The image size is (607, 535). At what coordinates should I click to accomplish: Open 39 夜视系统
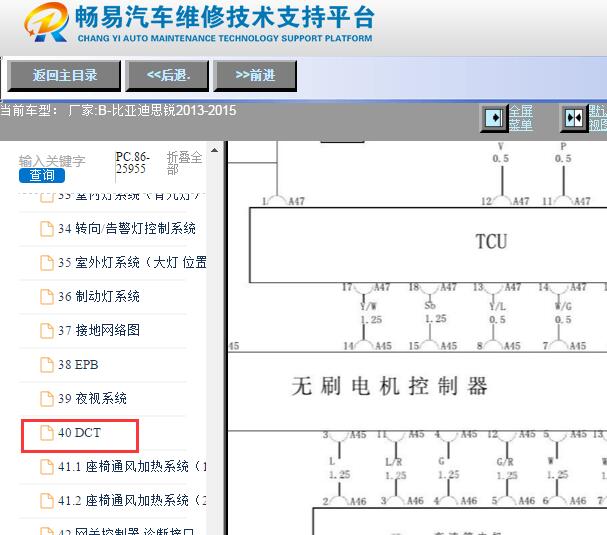(92, 398)
